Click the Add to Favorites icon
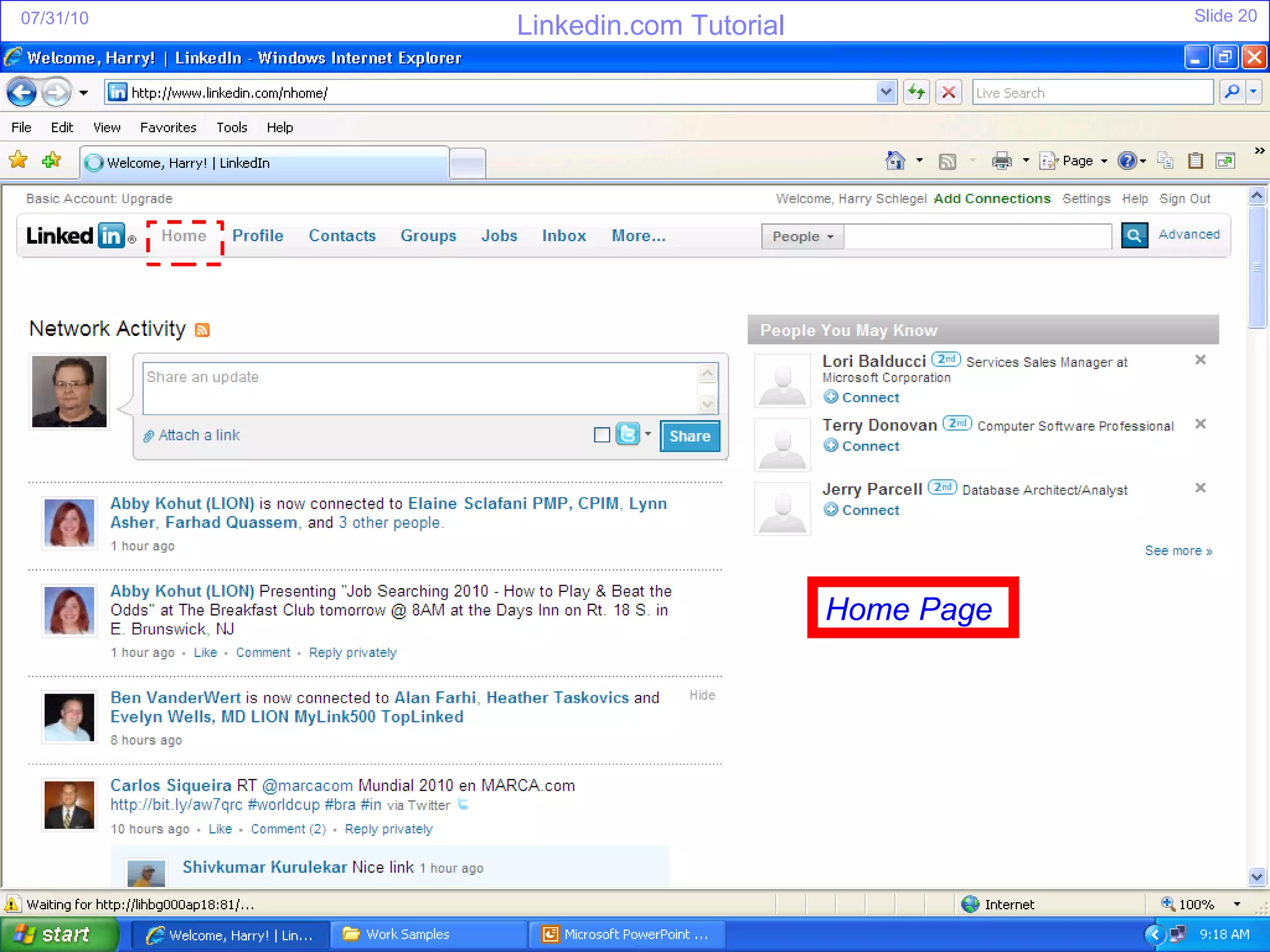 pos(51,161)
